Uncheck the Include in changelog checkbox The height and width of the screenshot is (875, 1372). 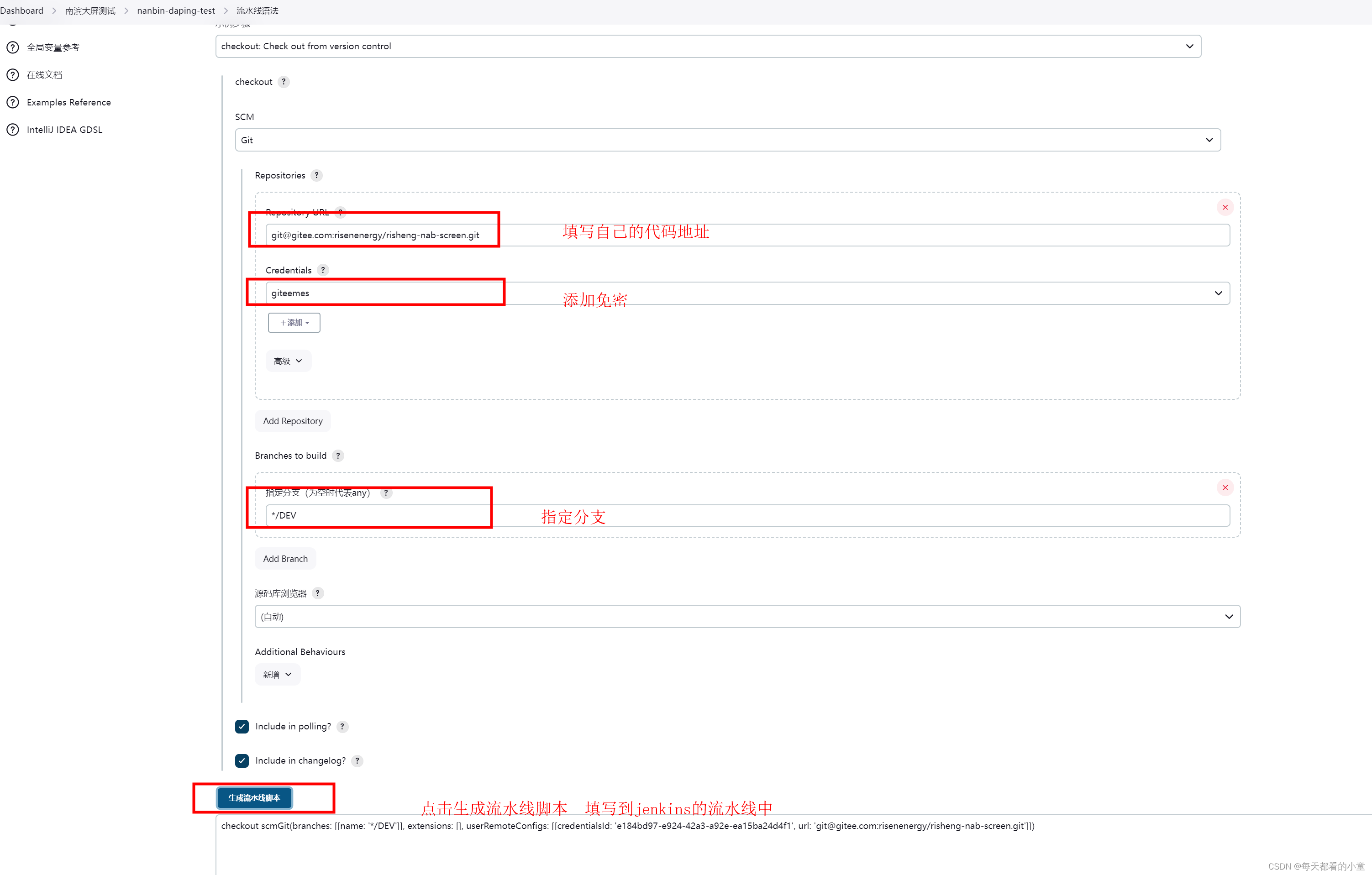click(242, 760)
